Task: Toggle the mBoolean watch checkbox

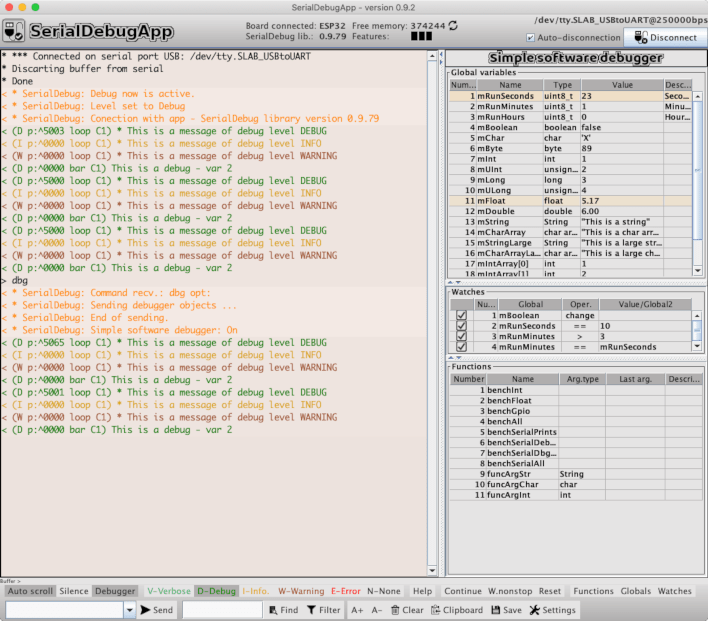Action: click(x=461, y=315)
